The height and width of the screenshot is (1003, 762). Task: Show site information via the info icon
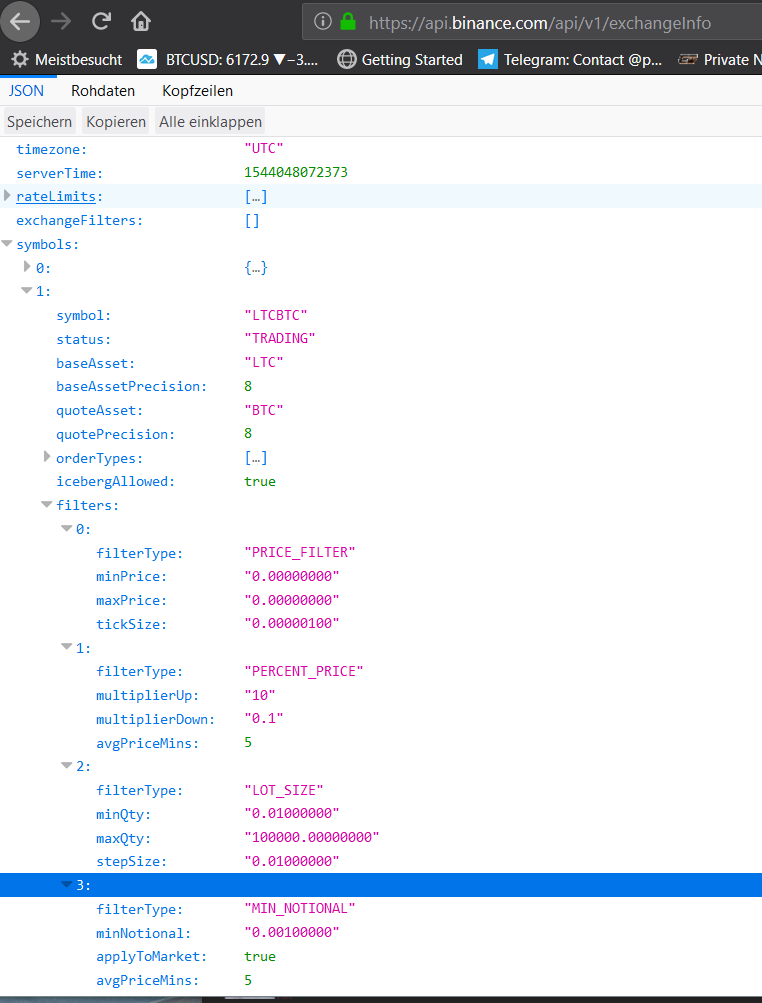click(x=323, y=22)
